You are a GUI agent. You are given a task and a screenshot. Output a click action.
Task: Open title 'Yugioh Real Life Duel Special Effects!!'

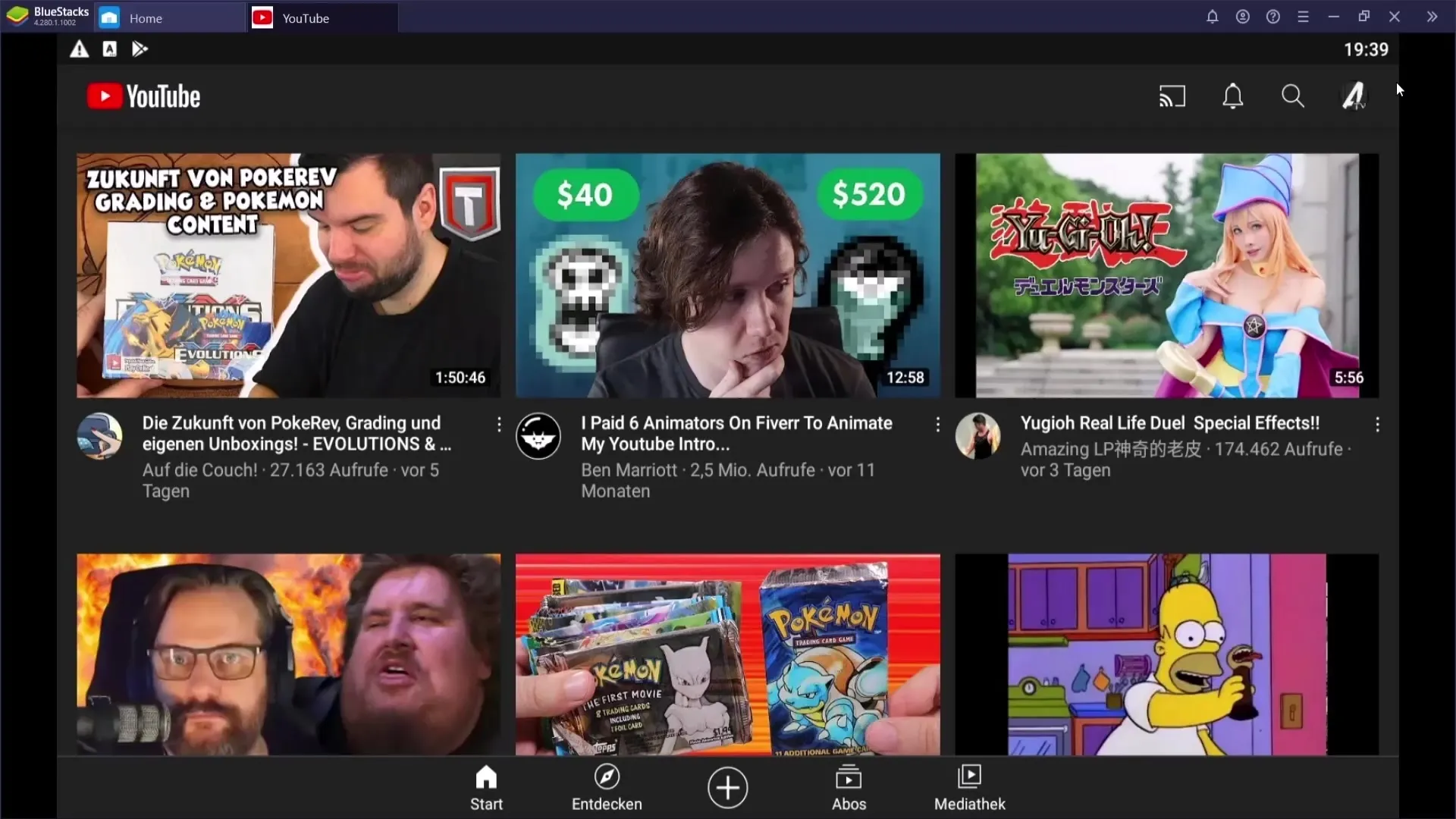coord(1170,423)
